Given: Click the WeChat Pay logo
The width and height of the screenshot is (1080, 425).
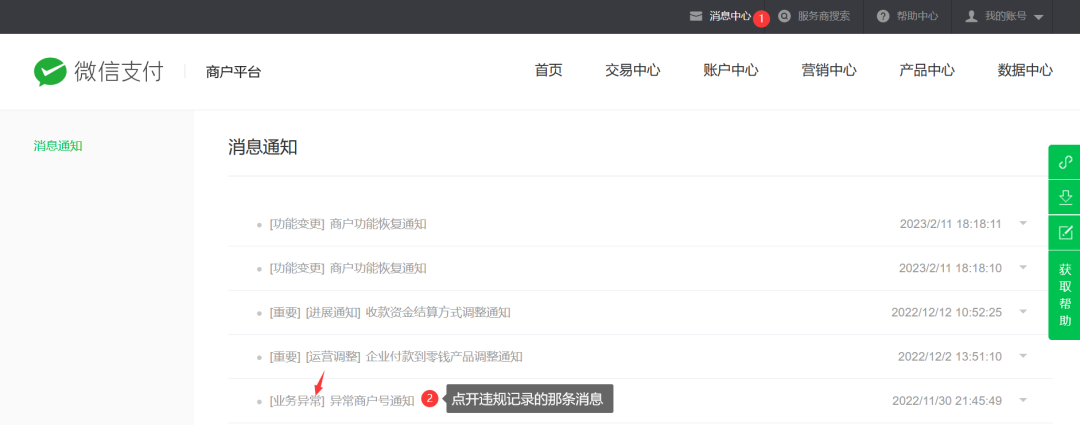Looking at the screenshot, I should click(98, 71).
